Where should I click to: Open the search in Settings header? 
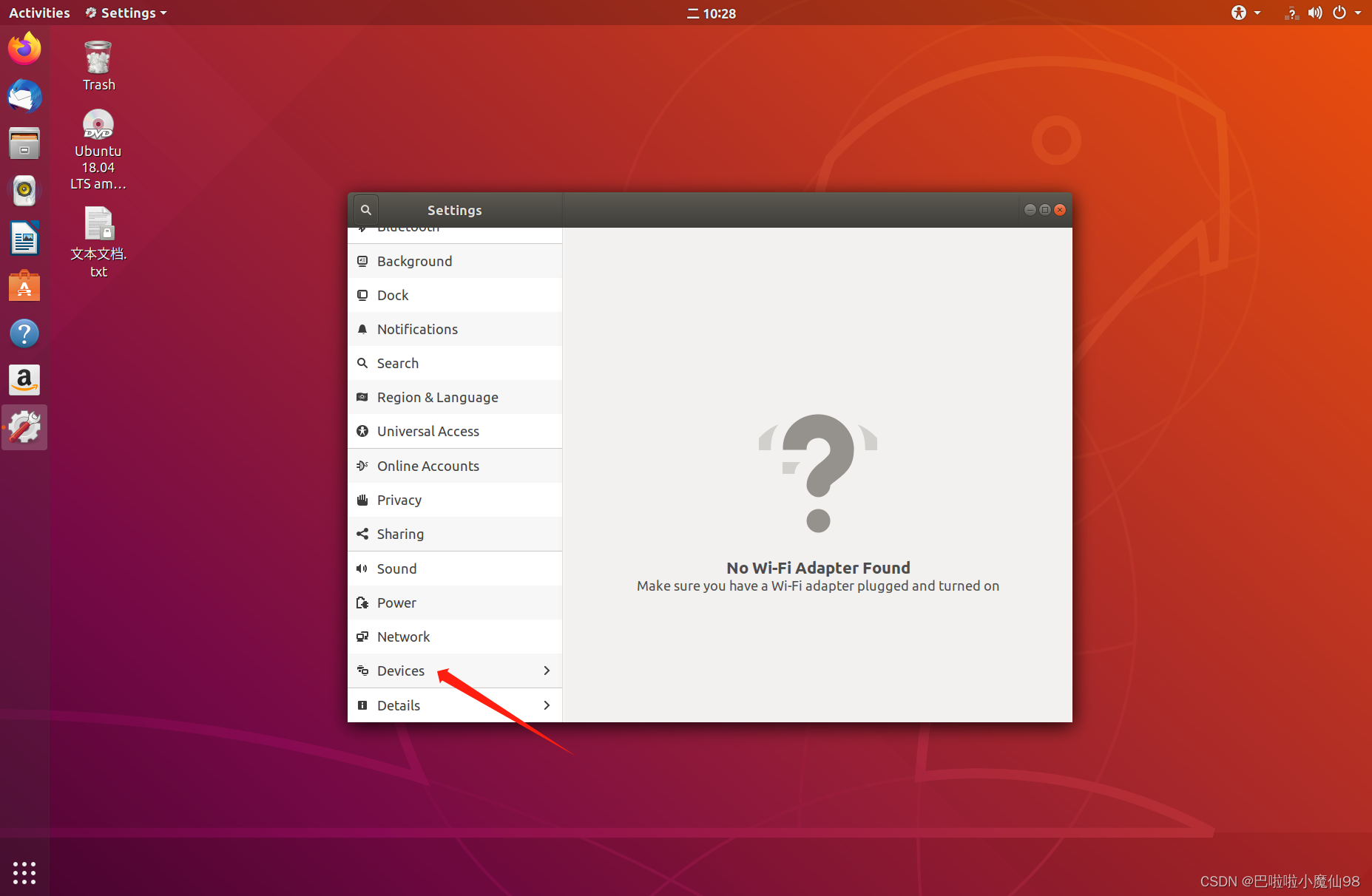click(x=365, y=209)
